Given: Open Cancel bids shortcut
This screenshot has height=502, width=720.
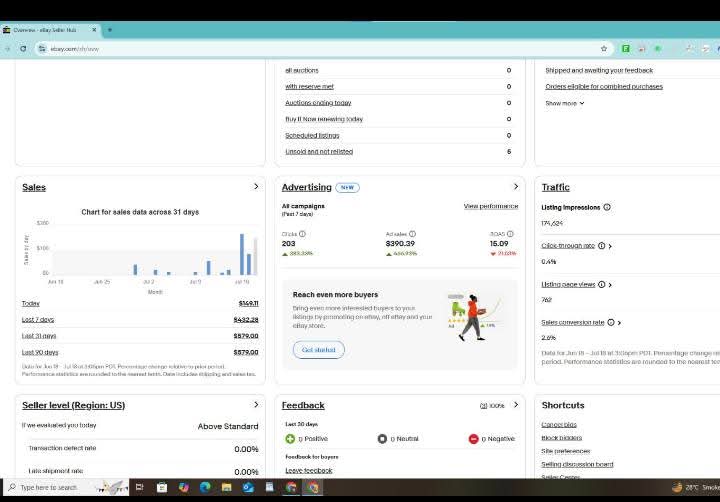Looking at the screenshot, I should [x=559, y=425].
